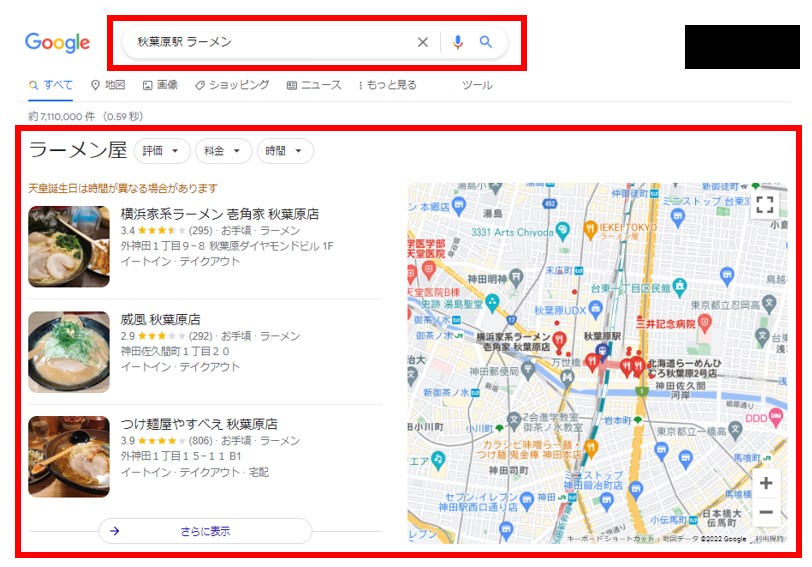Expand the 料金 filter dropdown
Viewport: 812px width, 567px height.
click(223, 151)
